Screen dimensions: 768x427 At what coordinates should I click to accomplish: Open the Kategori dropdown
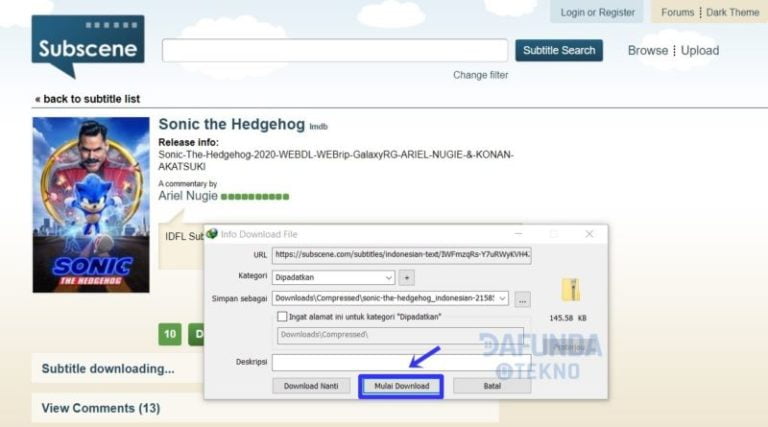pyautogui.click(x=333, y=278)
